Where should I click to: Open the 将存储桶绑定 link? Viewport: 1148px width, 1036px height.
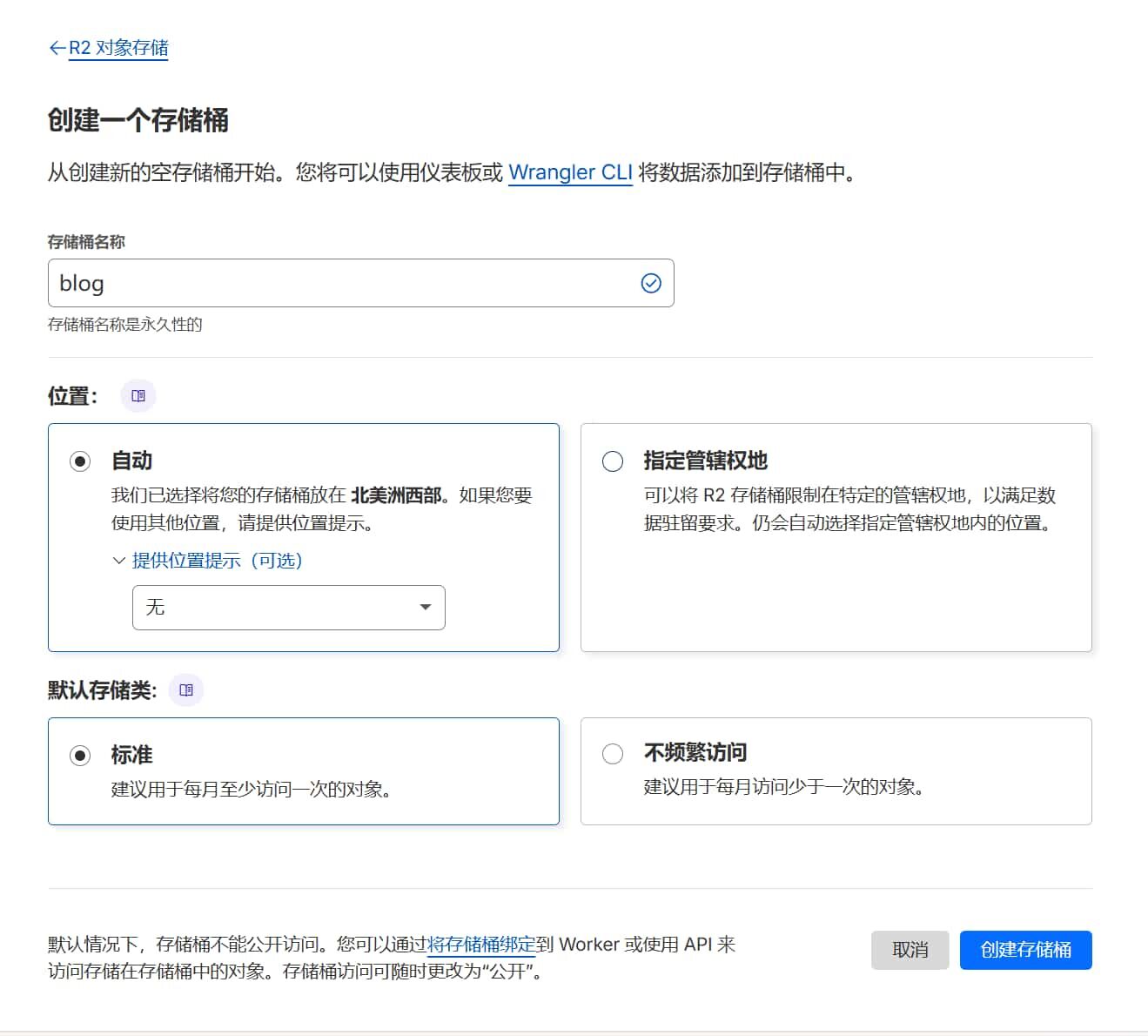[x=481, y=944]
